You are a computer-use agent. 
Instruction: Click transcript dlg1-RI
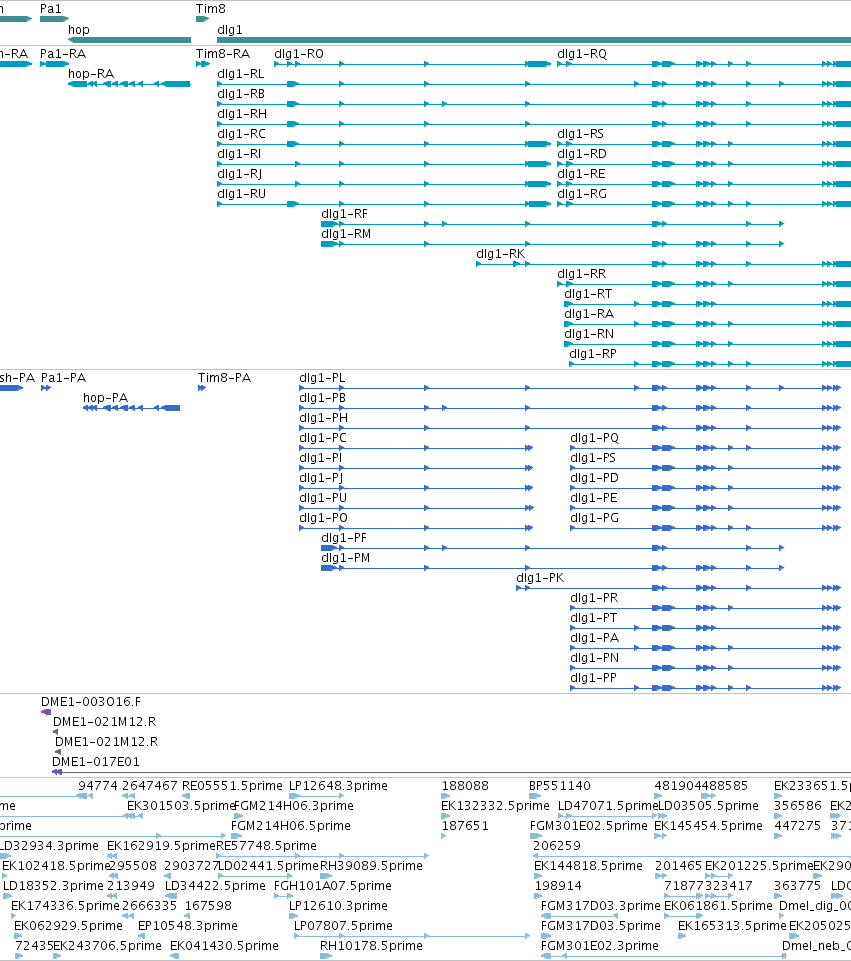point(384,164)
